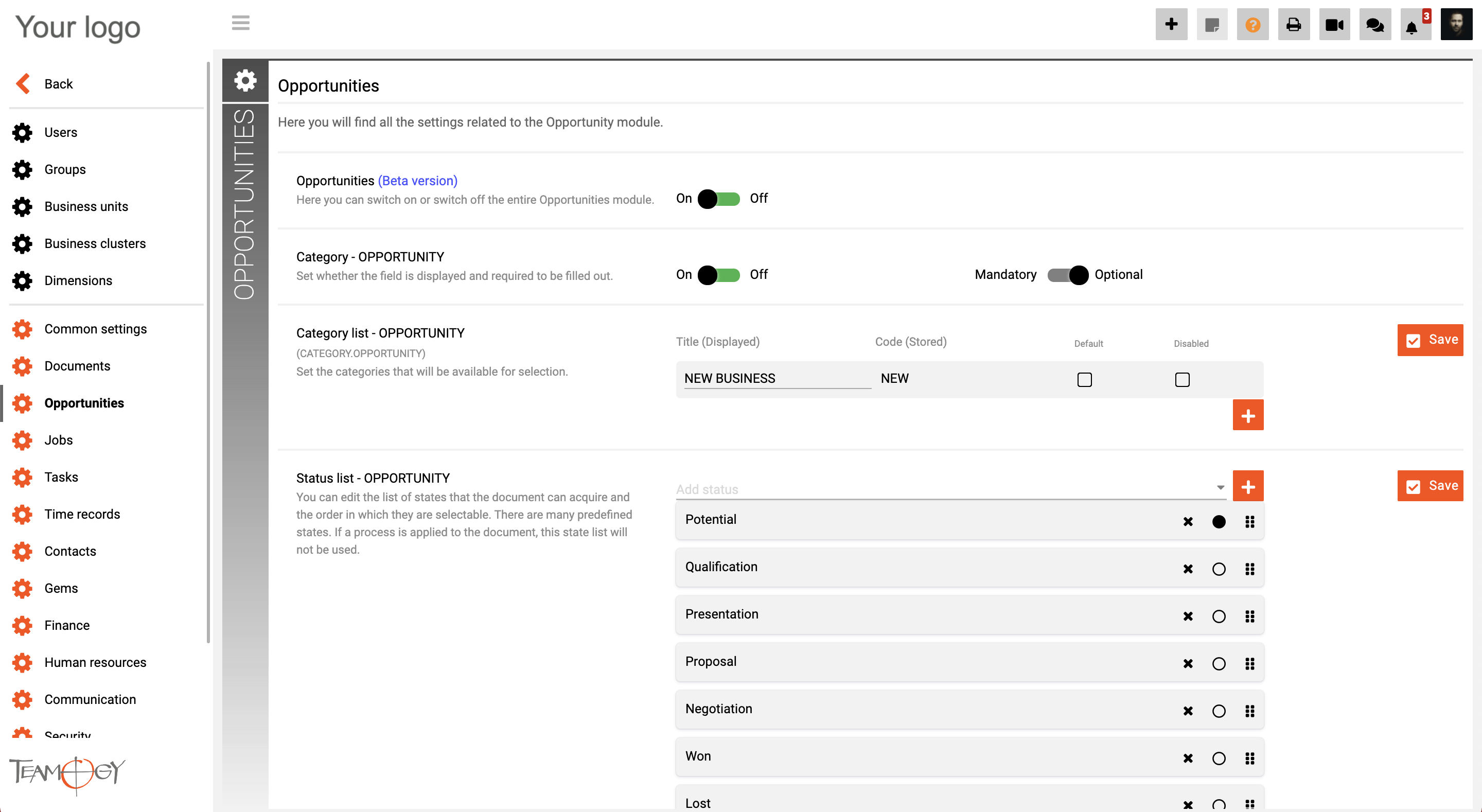Open Groups settings in sidebar
This screenshot has height=812, width=1482.
tap(65, 169)
